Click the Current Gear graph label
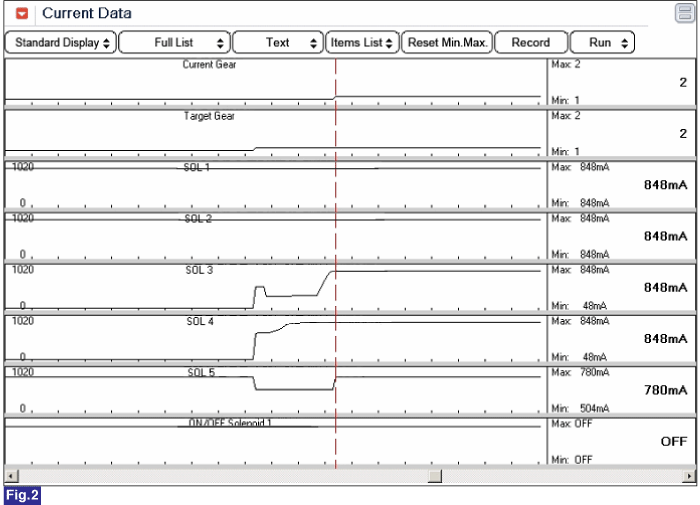 click(x=209, y=65)
